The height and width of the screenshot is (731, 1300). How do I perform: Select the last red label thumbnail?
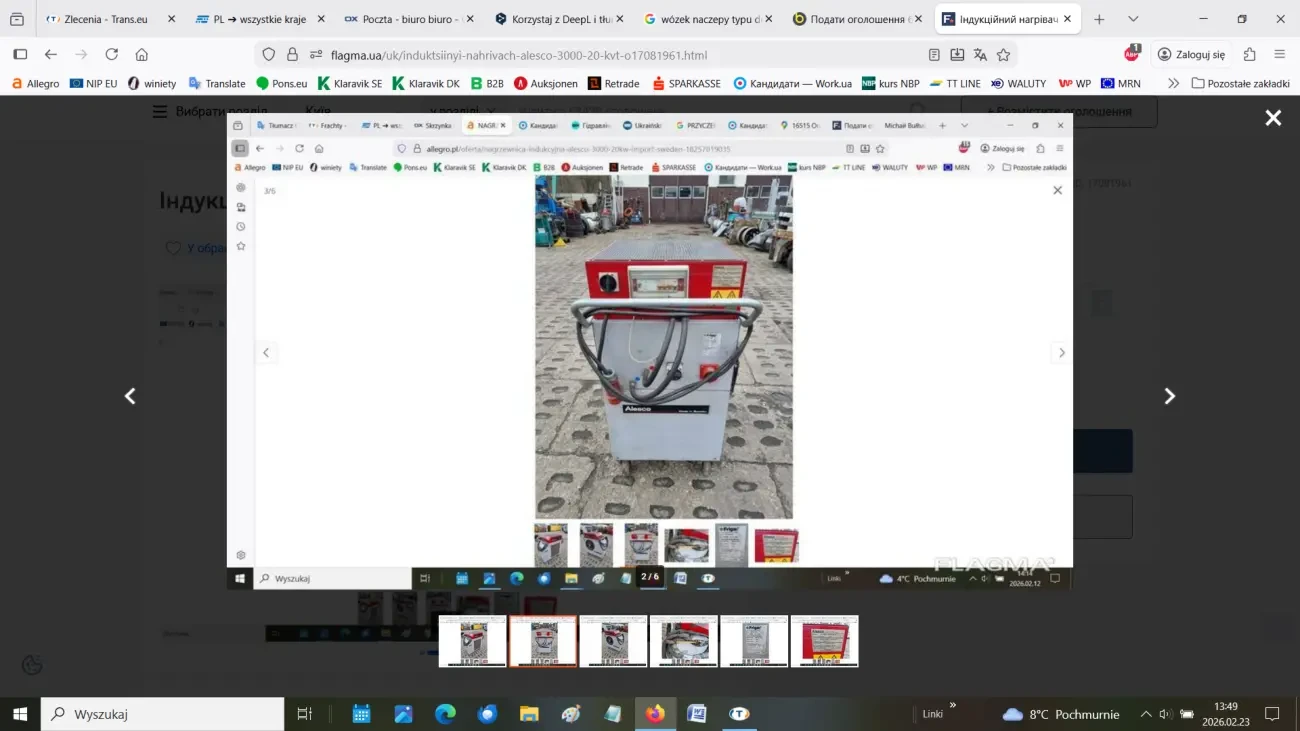(824, 641)
